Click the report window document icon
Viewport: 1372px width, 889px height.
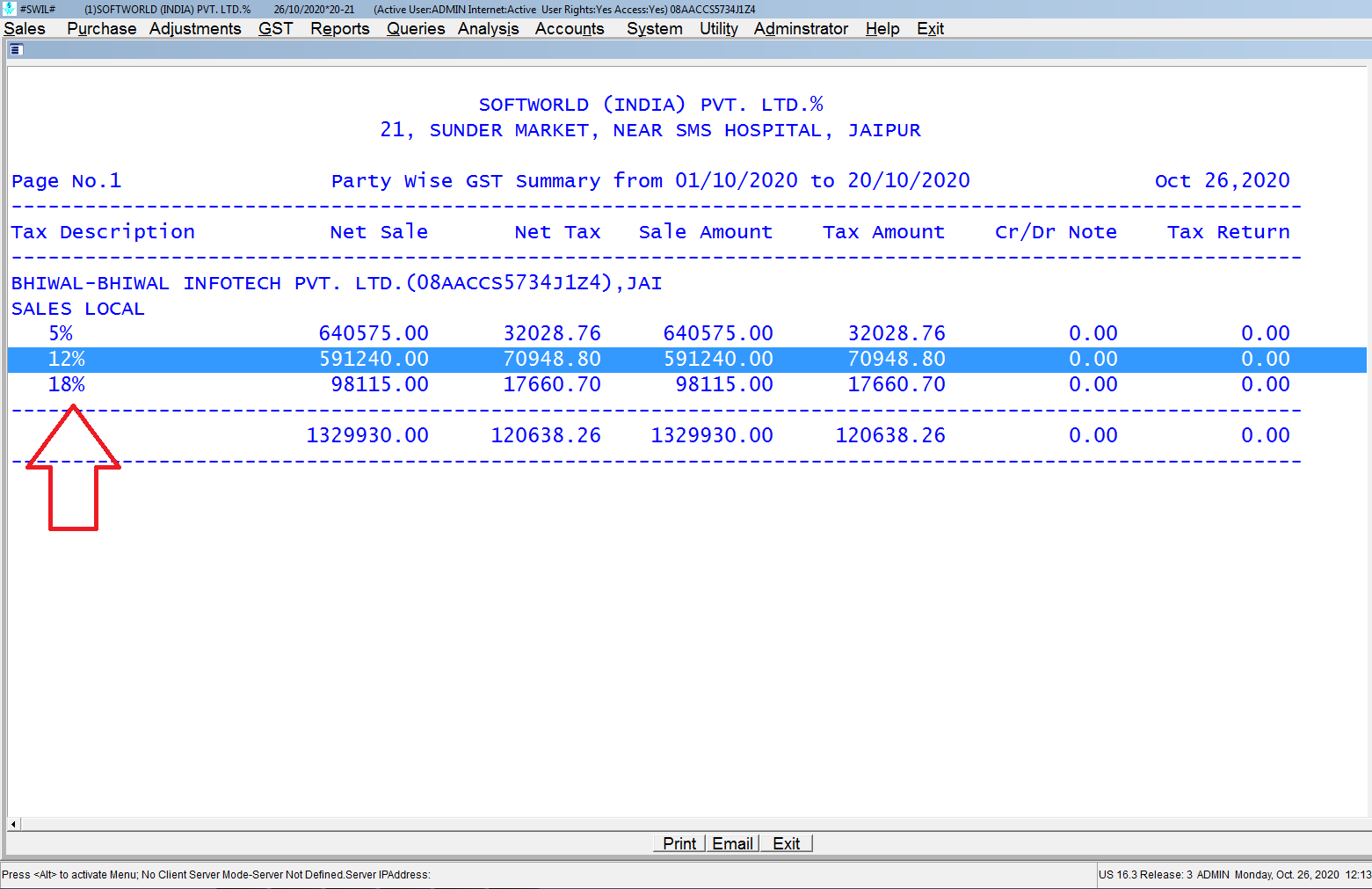point(16,49)
